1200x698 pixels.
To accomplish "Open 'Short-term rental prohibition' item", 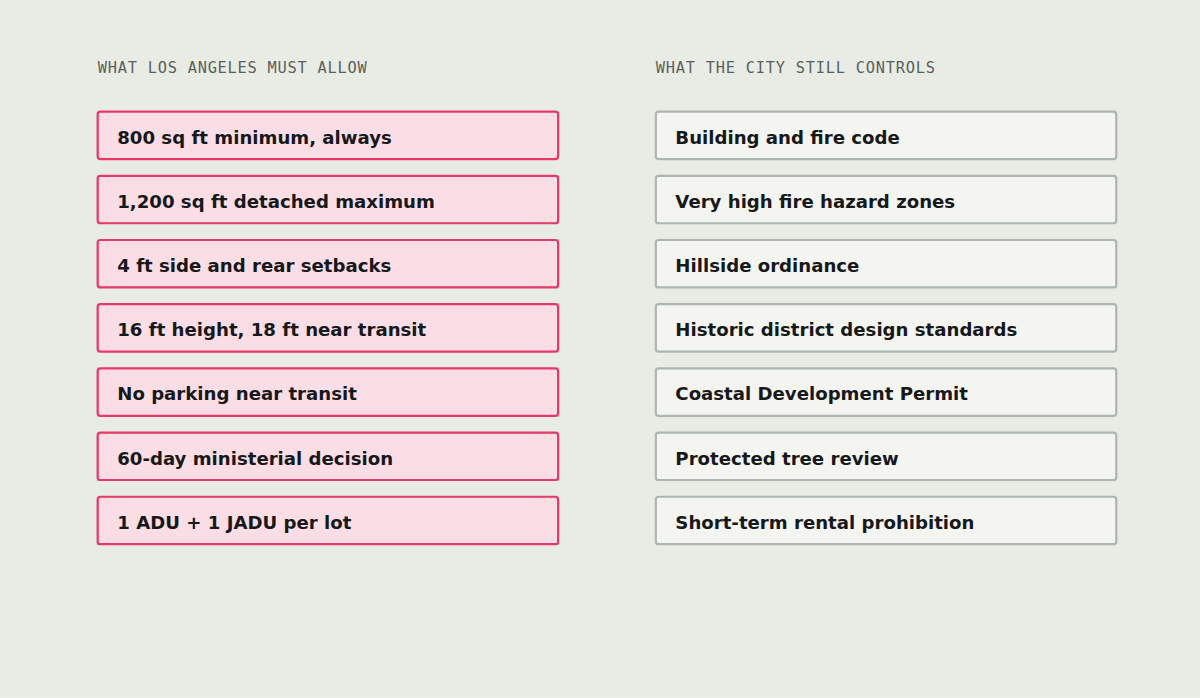I will point(886,521).
